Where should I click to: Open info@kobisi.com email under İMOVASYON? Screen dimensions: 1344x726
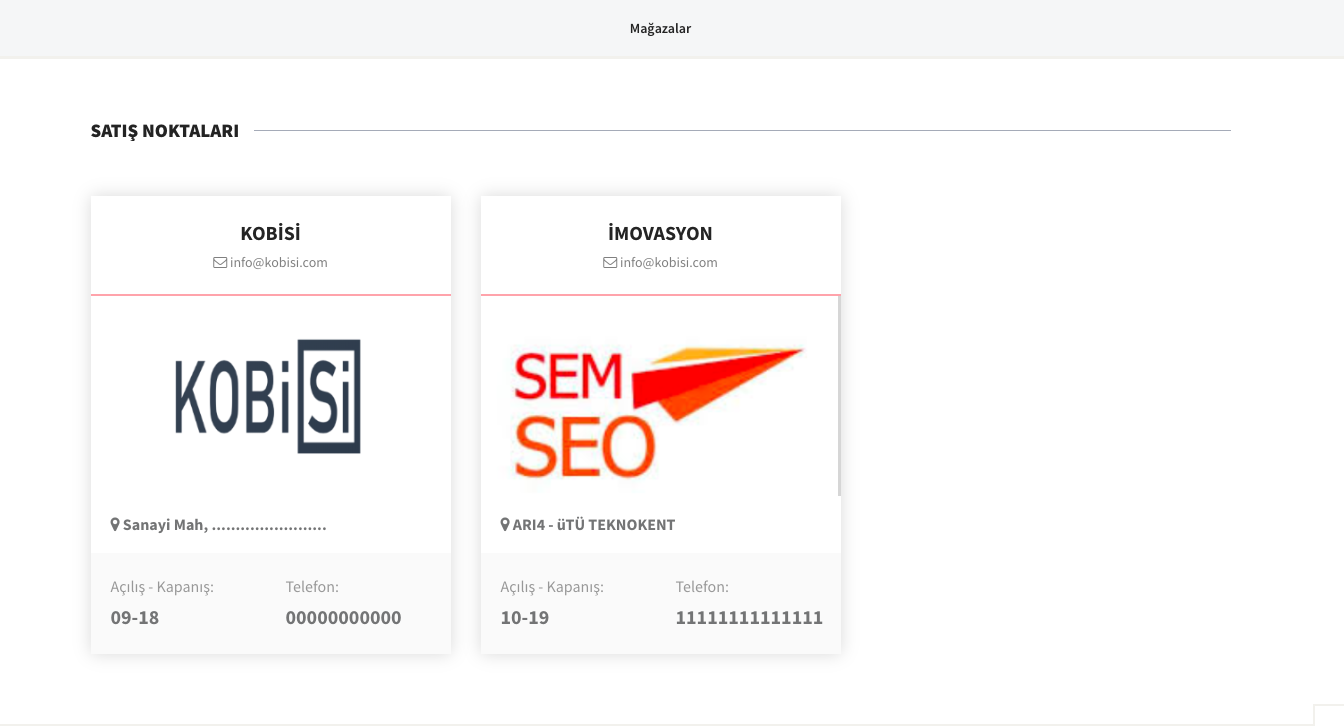point(669,263)
